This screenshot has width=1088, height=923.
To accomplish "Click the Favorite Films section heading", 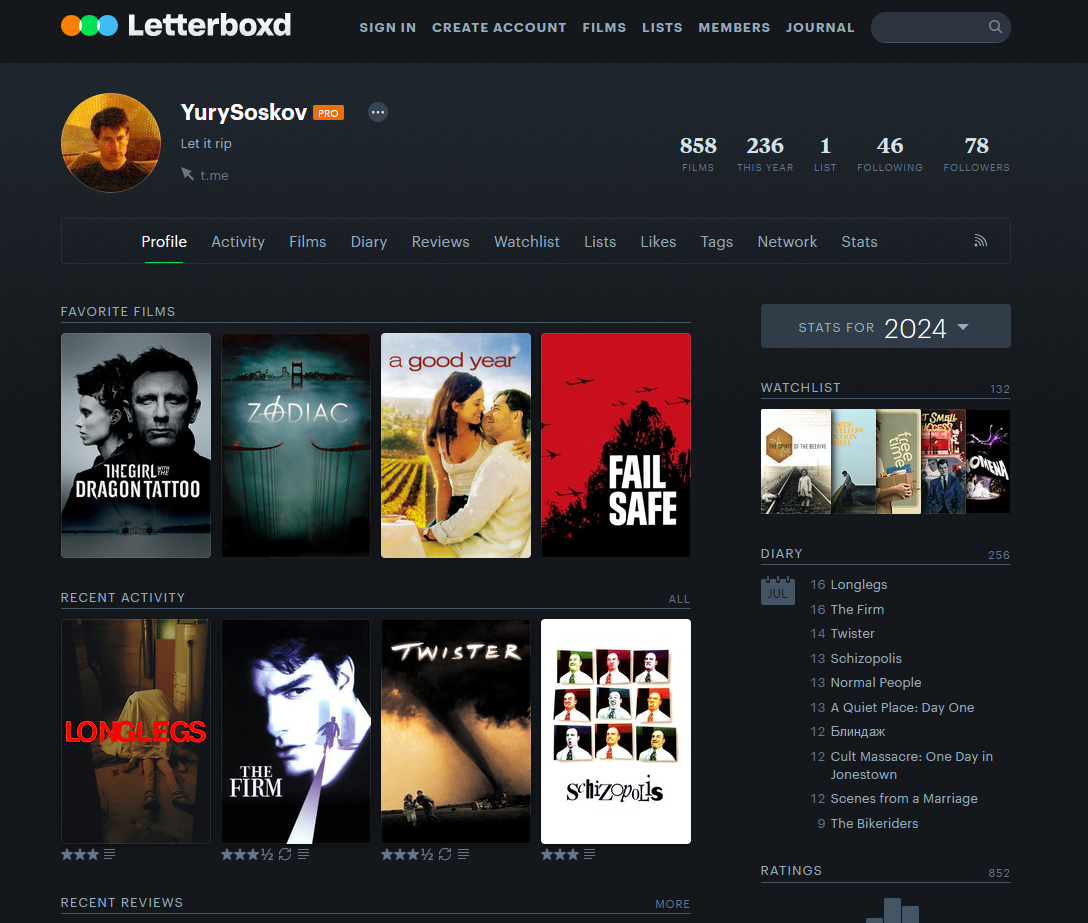I will click(118, 312).
